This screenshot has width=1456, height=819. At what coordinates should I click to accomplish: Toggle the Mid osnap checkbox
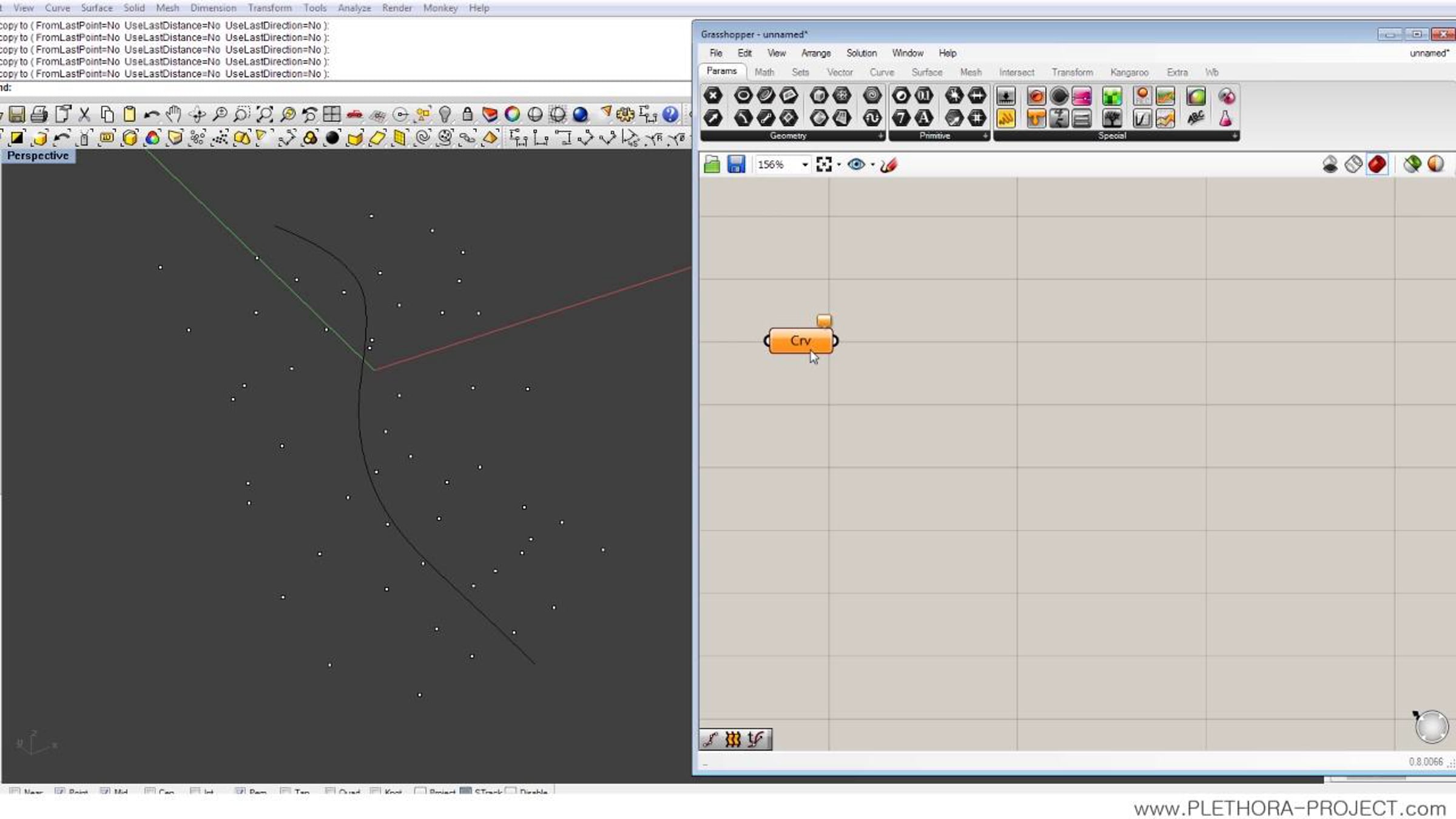tap(105, 792)
